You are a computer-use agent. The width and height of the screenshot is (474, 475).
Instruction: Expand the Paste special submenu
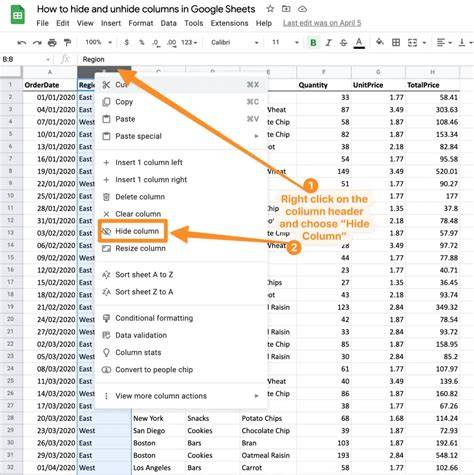[181, 136]
